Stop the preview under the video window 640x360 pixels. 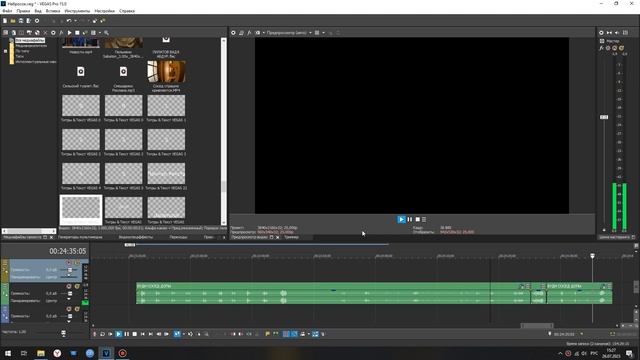(418, 220)
